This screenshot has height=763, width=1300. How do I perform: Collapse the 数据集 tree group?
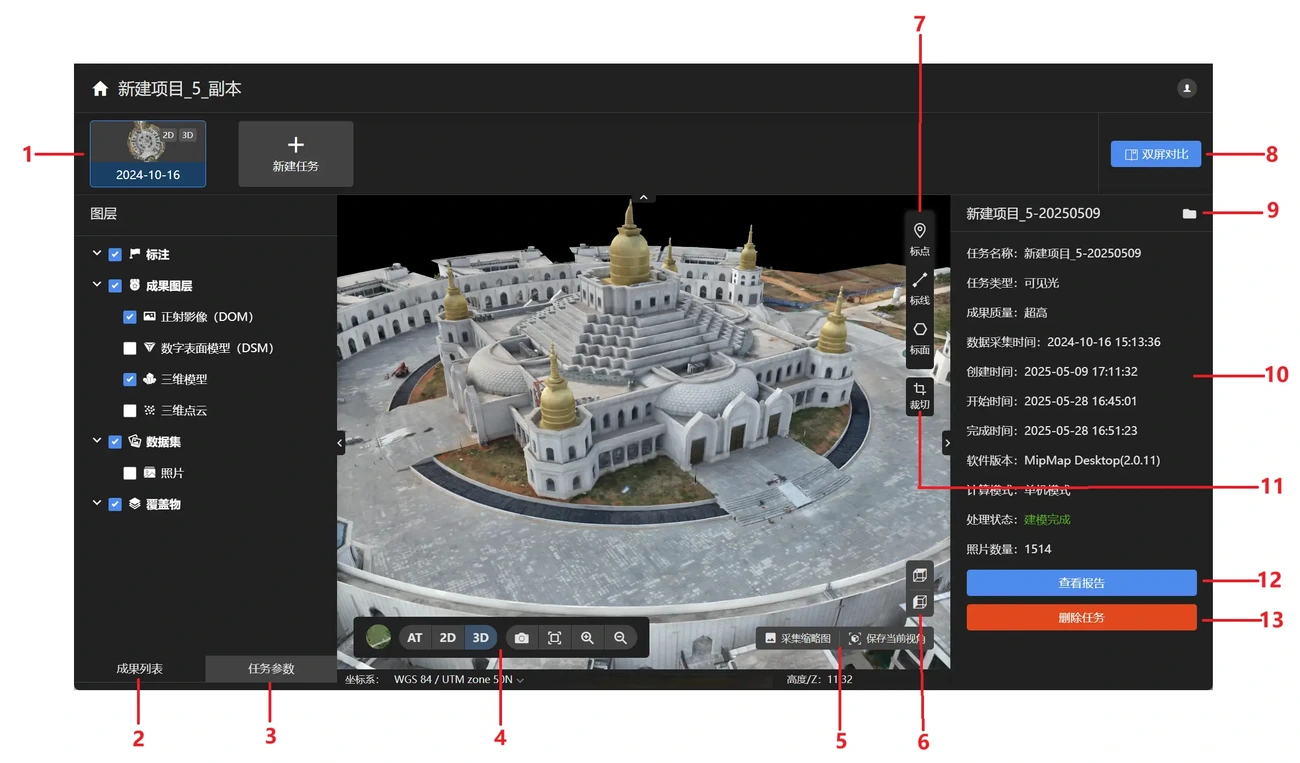(97, 441)
